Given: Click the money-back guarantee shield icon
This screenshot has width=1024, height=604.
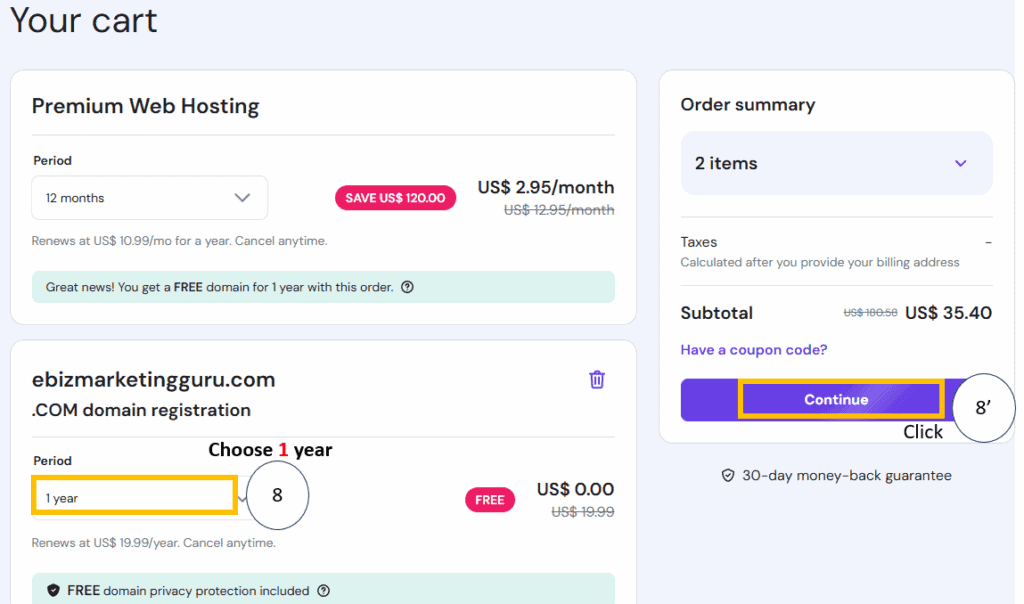Looking at the screenshot, I should click(x=728, y=476).
